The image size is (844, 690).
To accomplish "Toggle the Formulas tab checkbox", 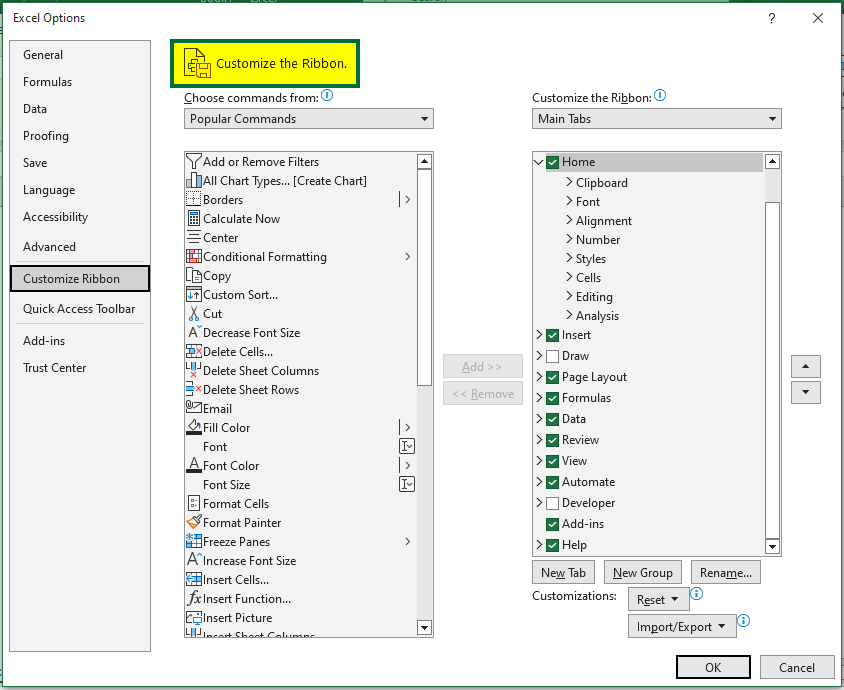I will (x=552, y=398).
